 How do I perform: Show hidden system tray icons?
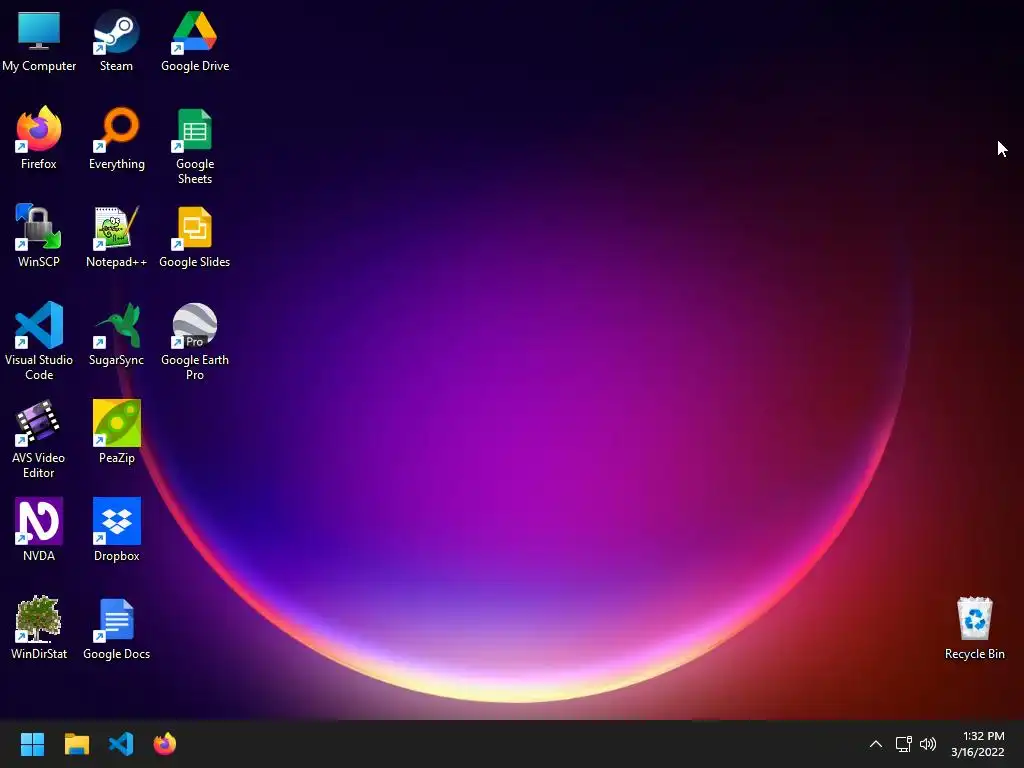[x=876, y=744]
